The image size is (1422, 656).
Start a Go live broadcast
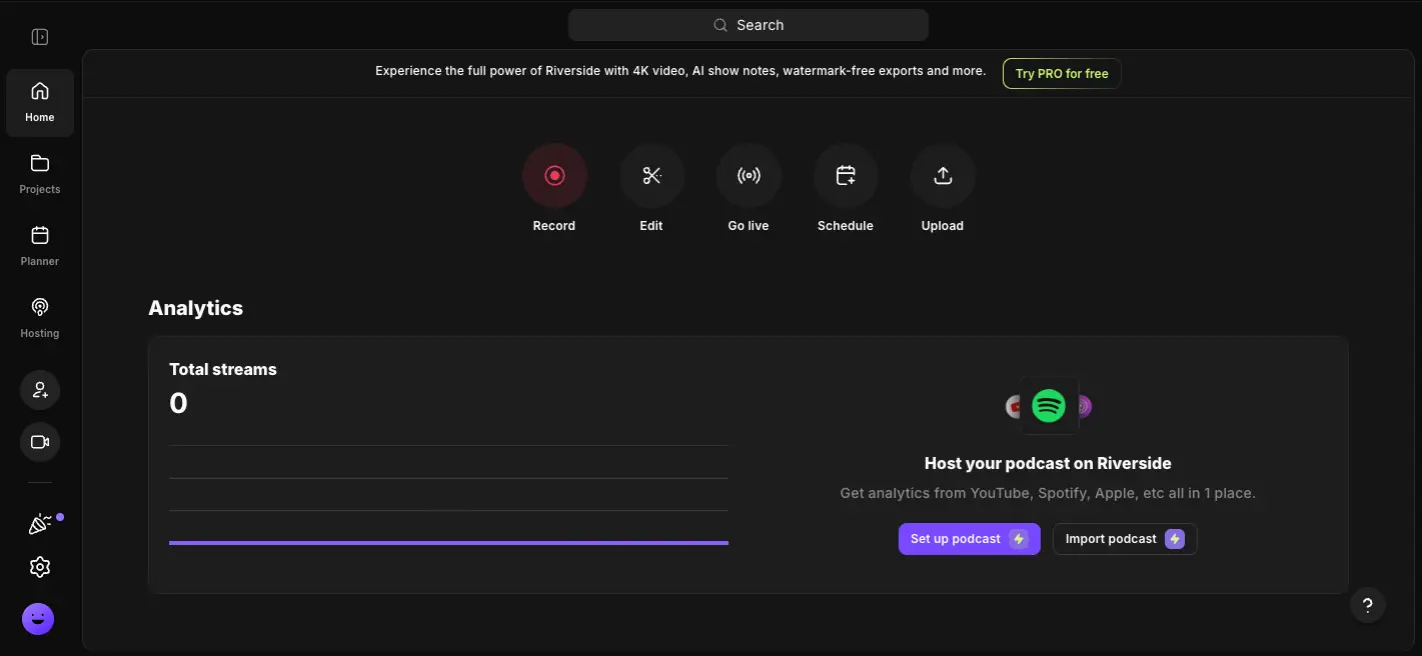(748, 176)
